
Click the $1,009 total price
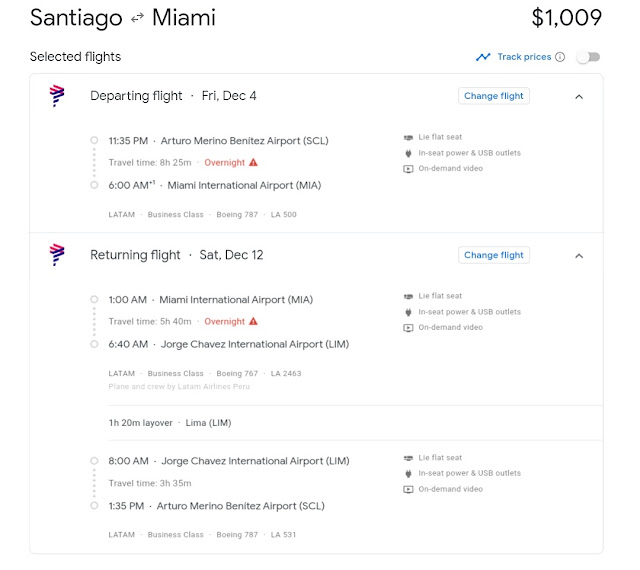point(567,18)
